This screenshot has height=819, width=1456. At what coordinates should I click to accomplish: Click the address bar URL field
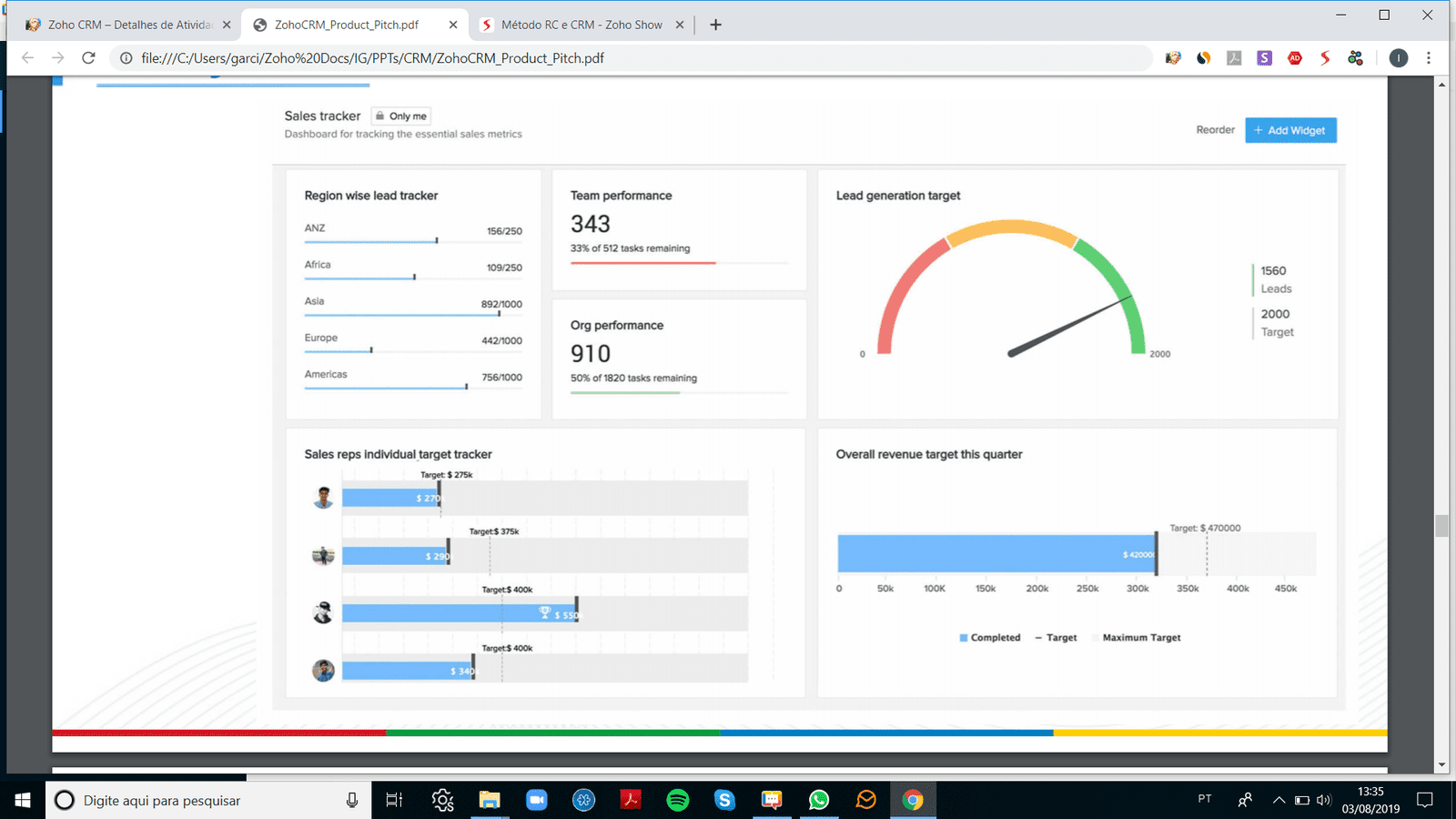[x=637, y=58]
